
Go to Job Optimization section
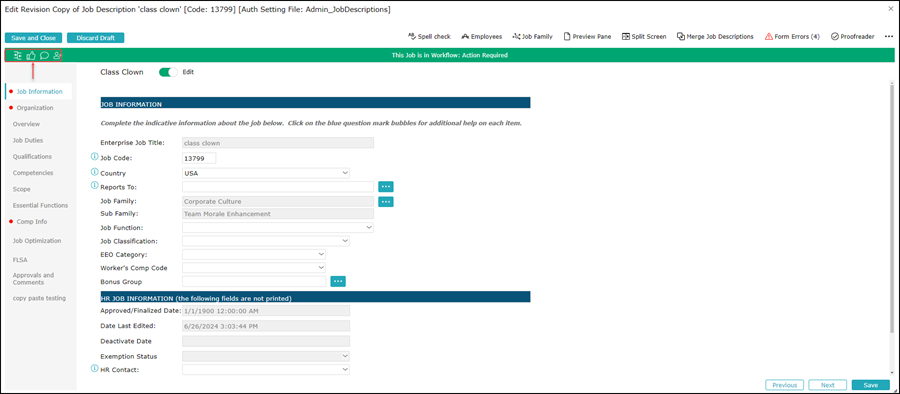coord(37,241)
